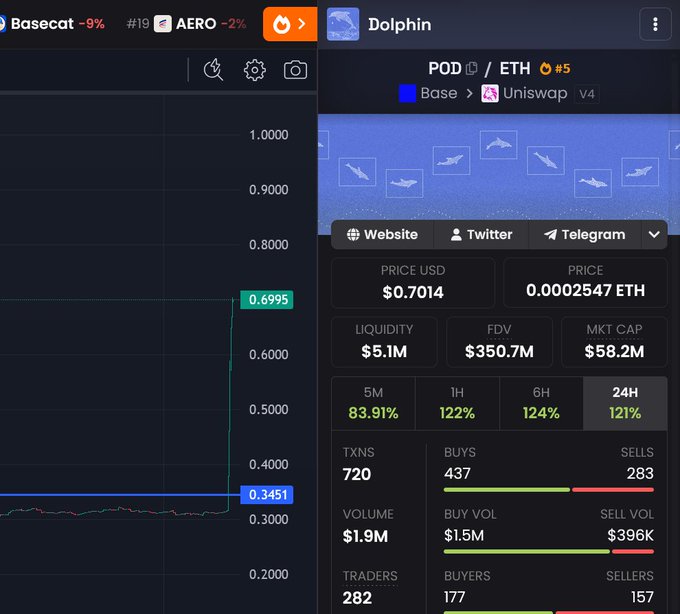The image size is (680, 614).
Task: Click the PRICE USD $0.7014 box
Action: coord(413,283)
